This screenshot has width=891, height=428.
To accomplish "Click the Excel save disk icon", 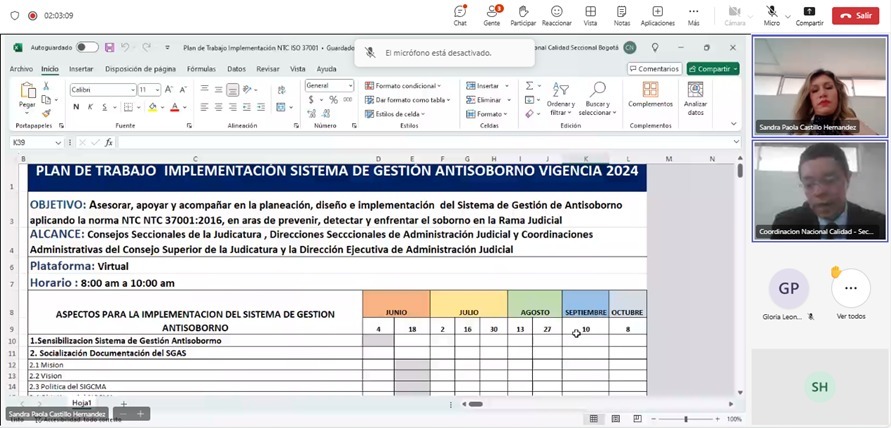I will (110, 48).
